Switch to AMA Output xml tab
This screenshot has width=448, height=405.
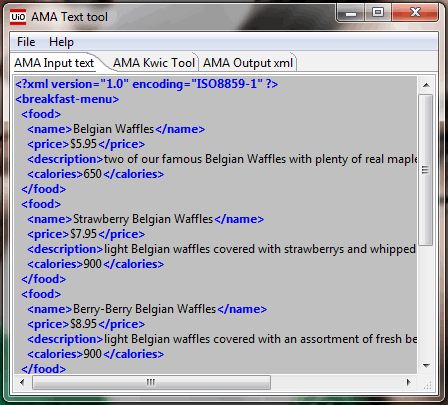coord(248,63)
